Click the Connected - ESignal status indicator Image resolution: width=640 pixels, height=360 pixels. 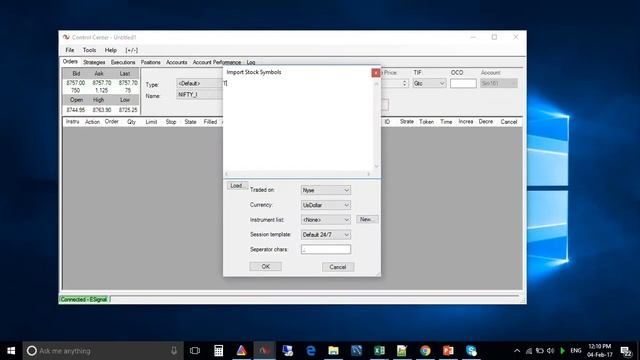pos(84,299)
